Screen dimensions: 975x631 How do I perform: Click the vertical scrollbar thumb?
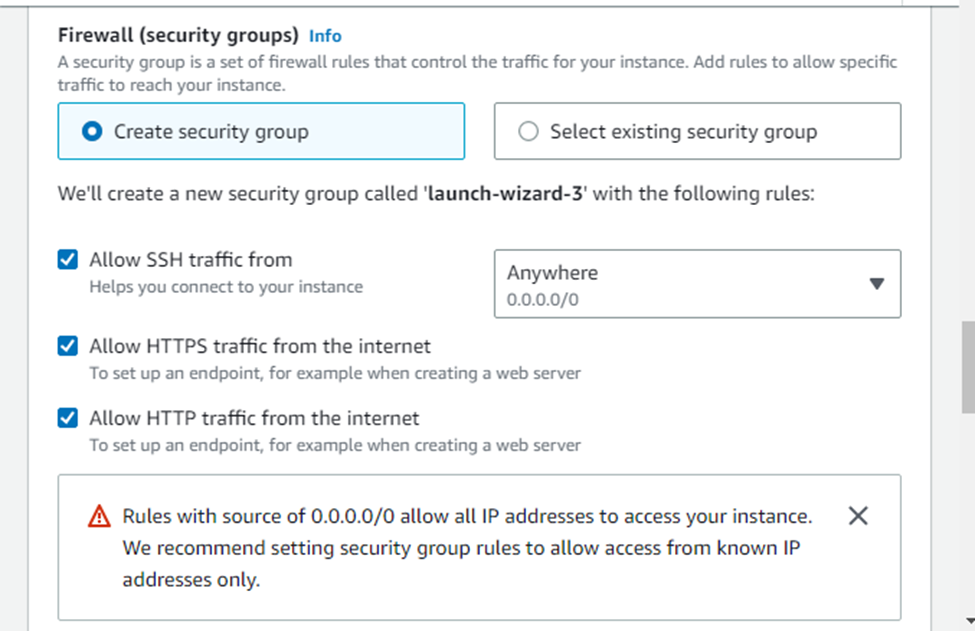click(967, 367)
